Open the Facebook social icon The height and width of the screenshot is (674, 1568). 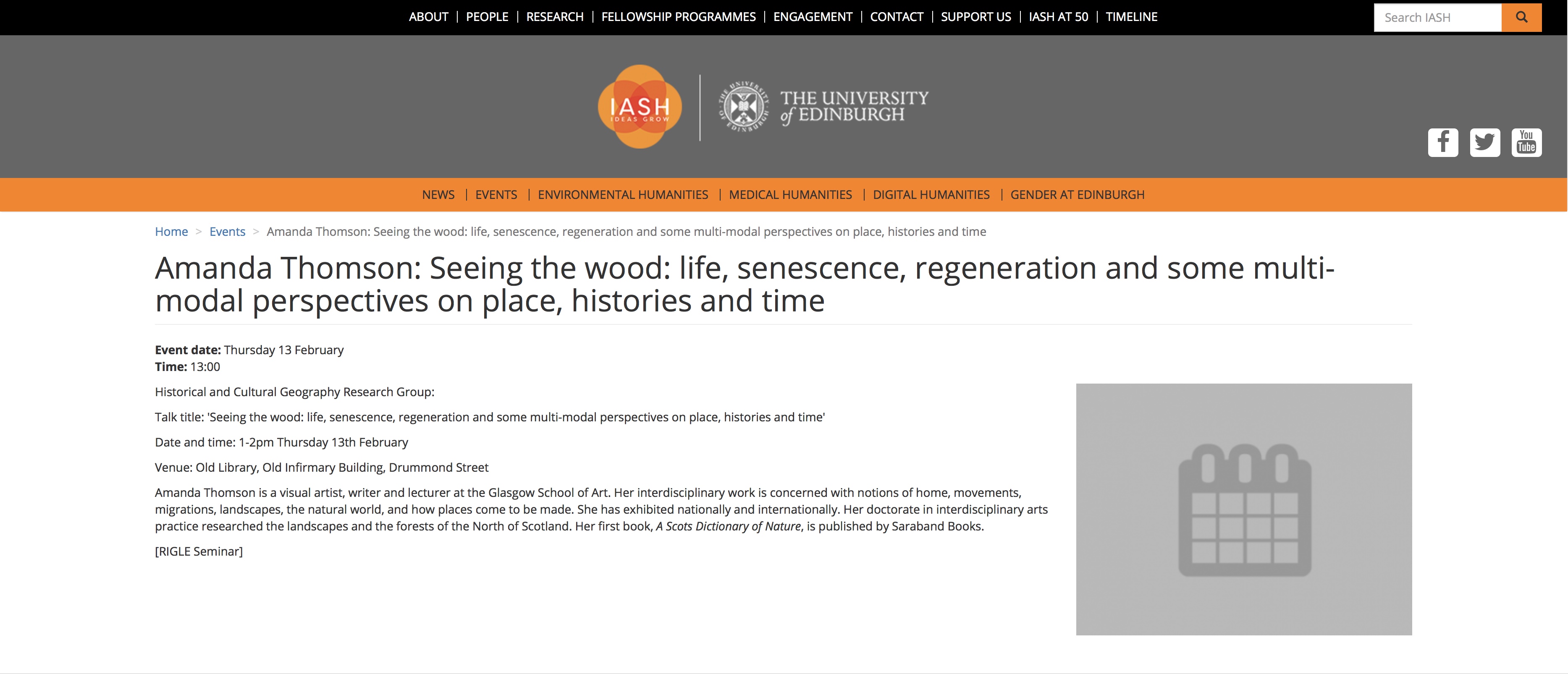(x=1442, y=143)
